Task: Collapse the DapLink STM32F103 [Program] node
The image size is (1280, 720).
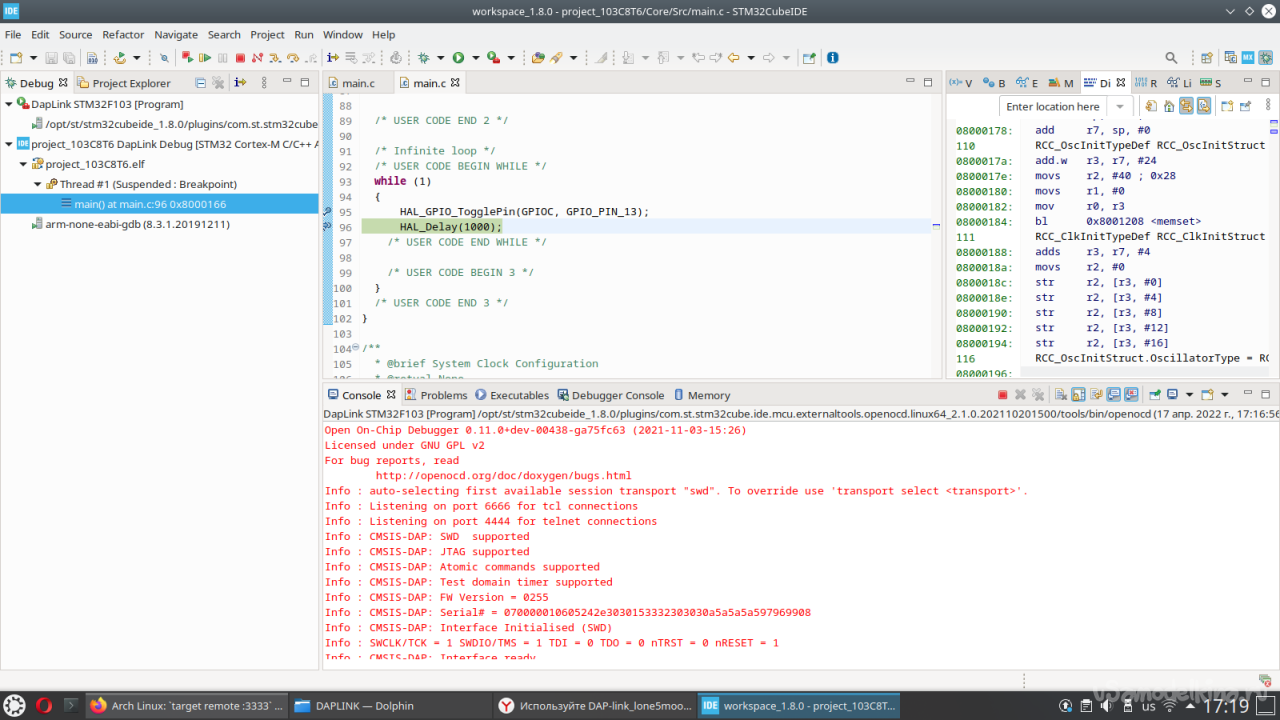Action: coord(9,104)
